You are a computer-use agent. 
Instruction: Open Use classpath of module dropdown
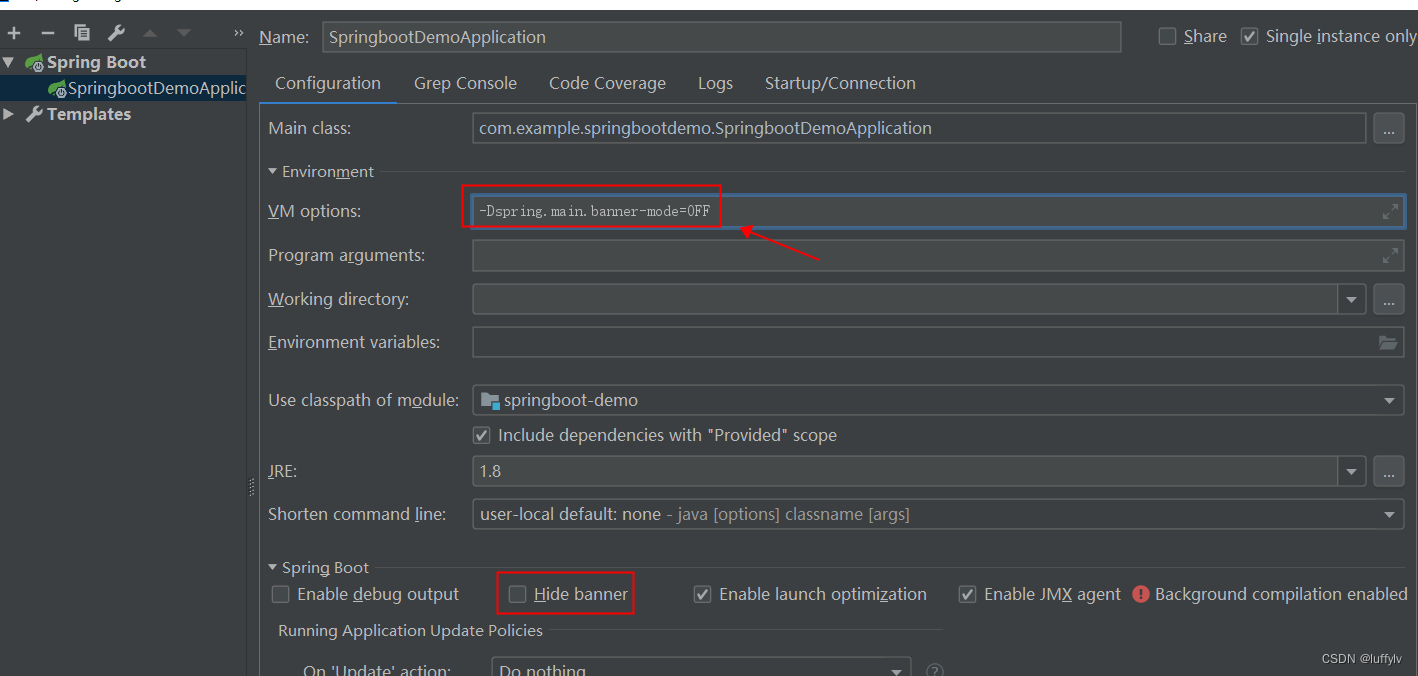coord(1390,400)
